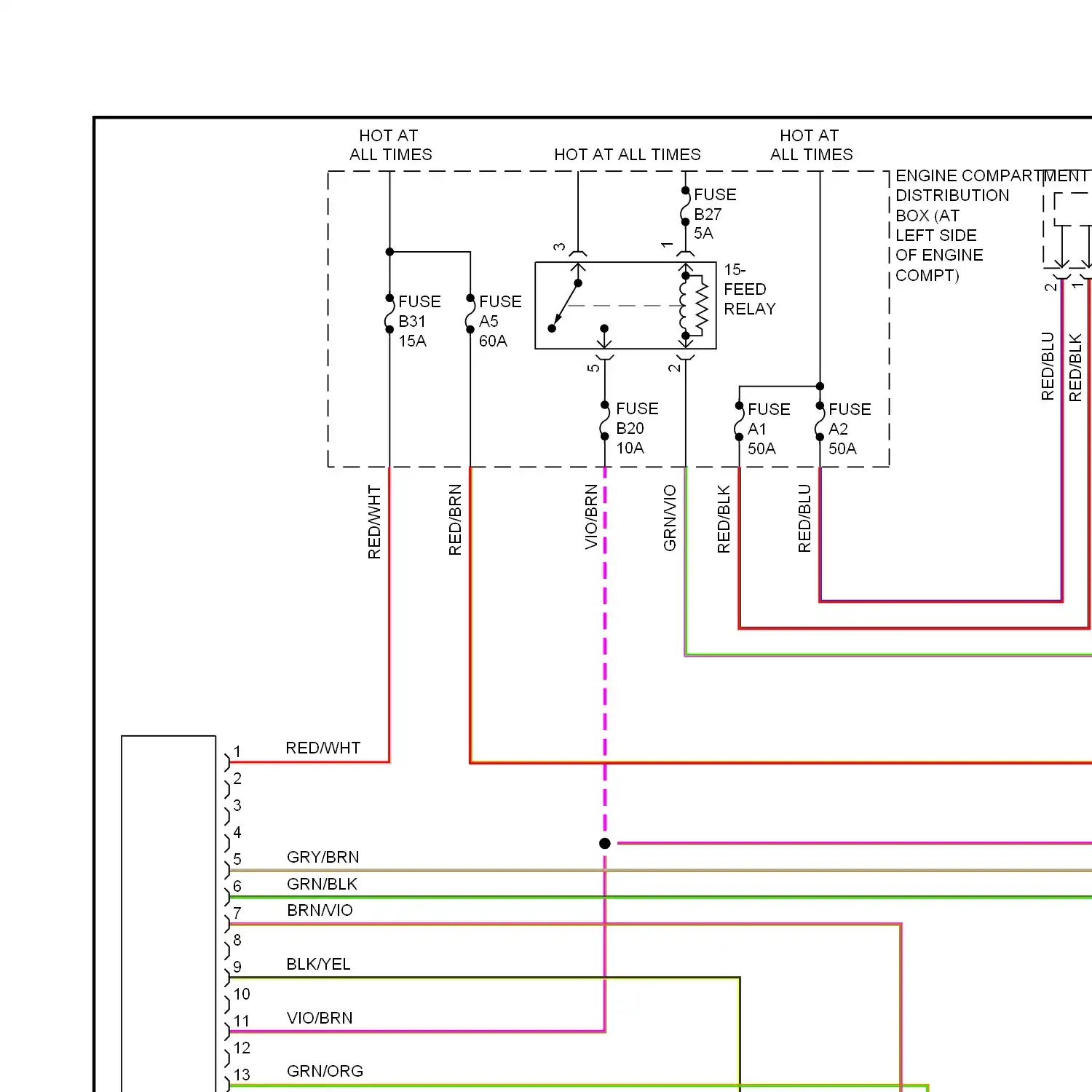This screenshot has width=1092, height=1092.
Task: Click the GRN/ORG label at pin 13
Action: [x=325, y=1071]
